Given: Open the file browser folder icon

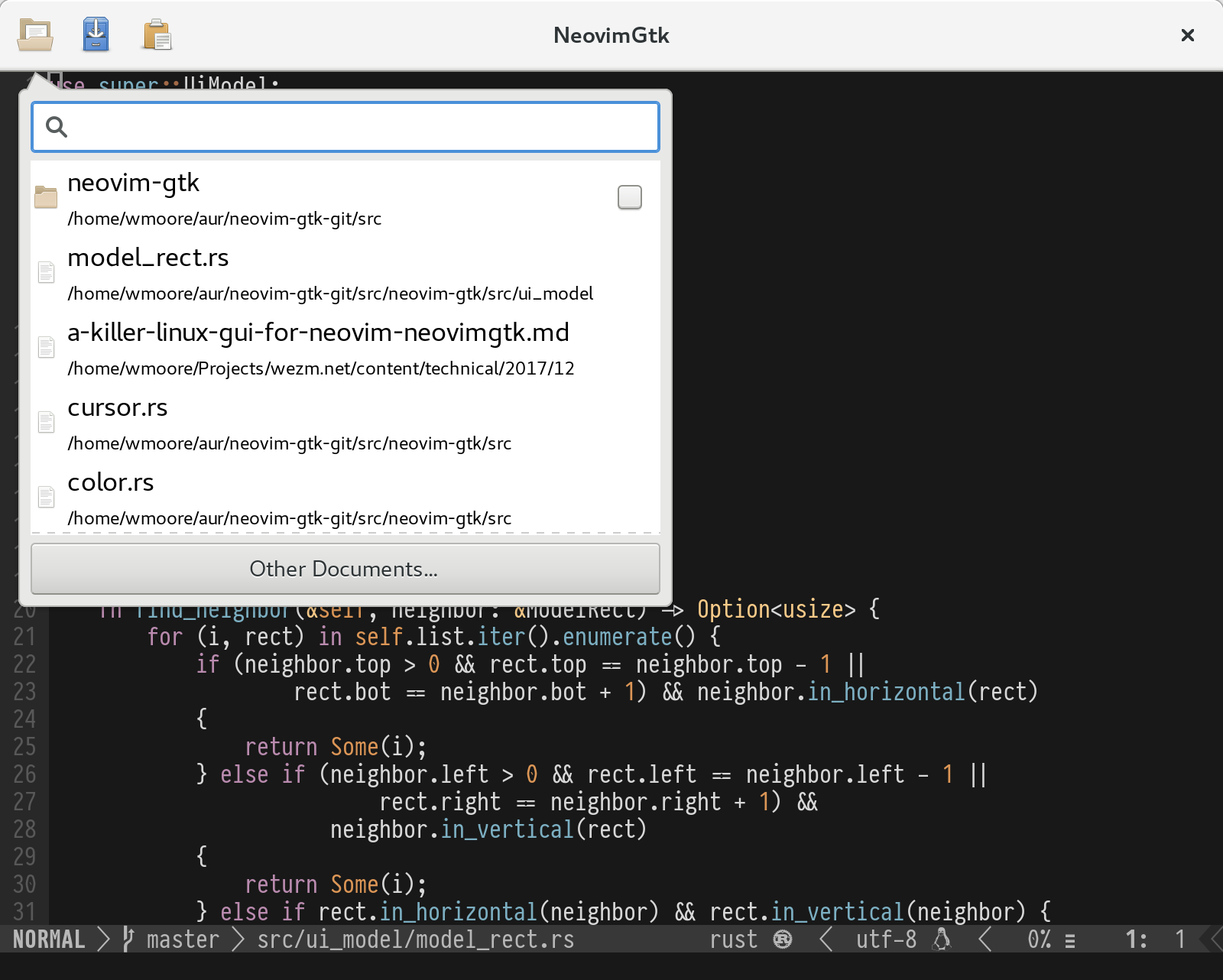Looking at the screenshot, I should (x=35, y=35).
